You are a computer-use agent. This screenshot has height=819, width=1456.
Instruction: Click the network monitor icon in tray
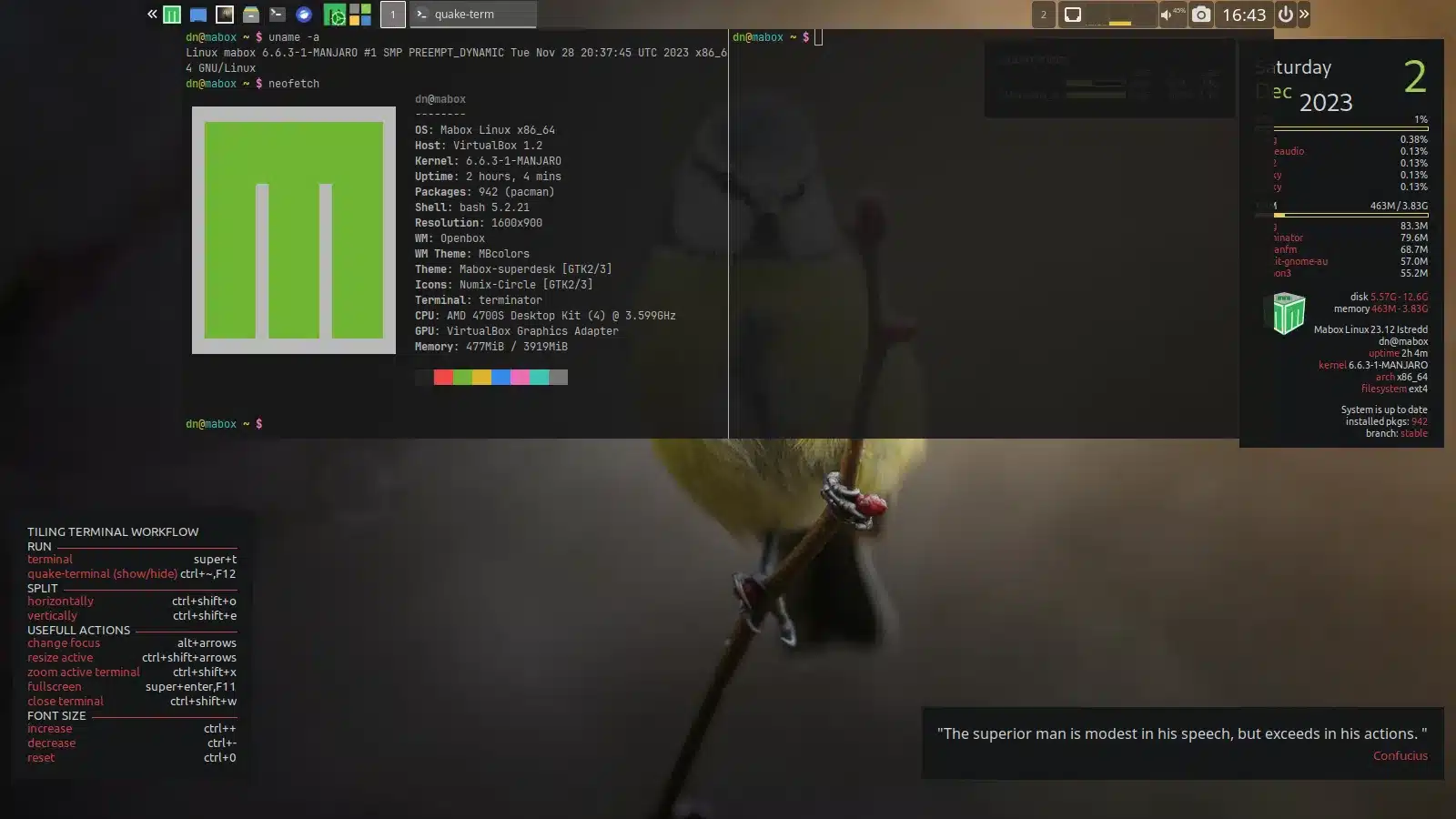[1073, 15]
